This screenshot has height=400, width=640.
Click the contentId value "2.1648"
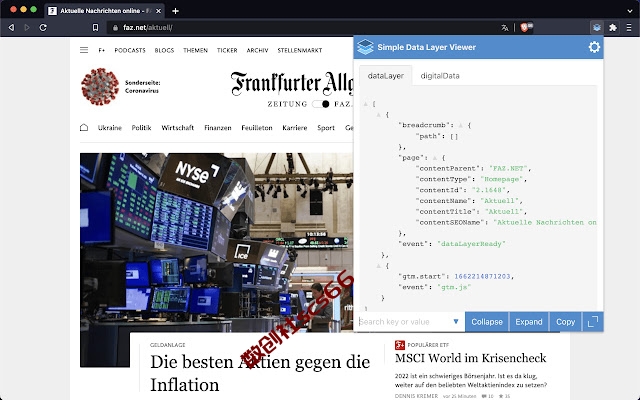click(x=488, y=190)
